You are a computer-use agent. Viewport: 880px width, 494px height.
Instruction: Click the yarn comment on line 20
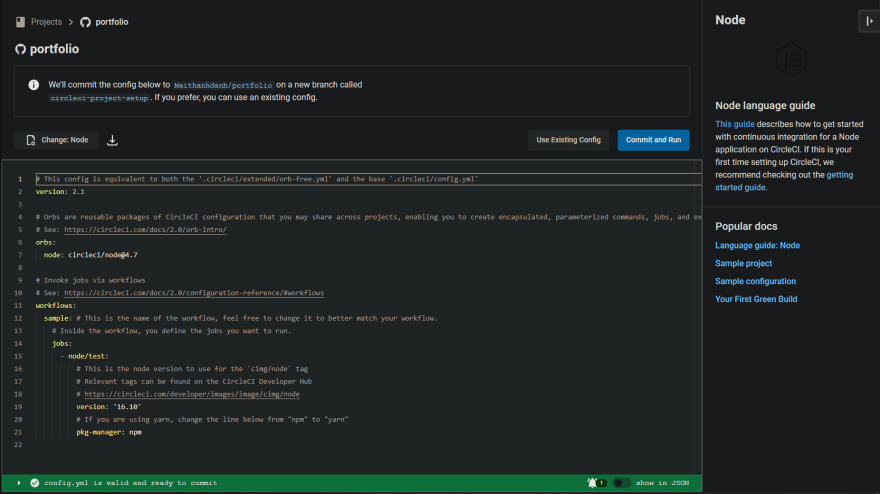[x=212, y=419]
